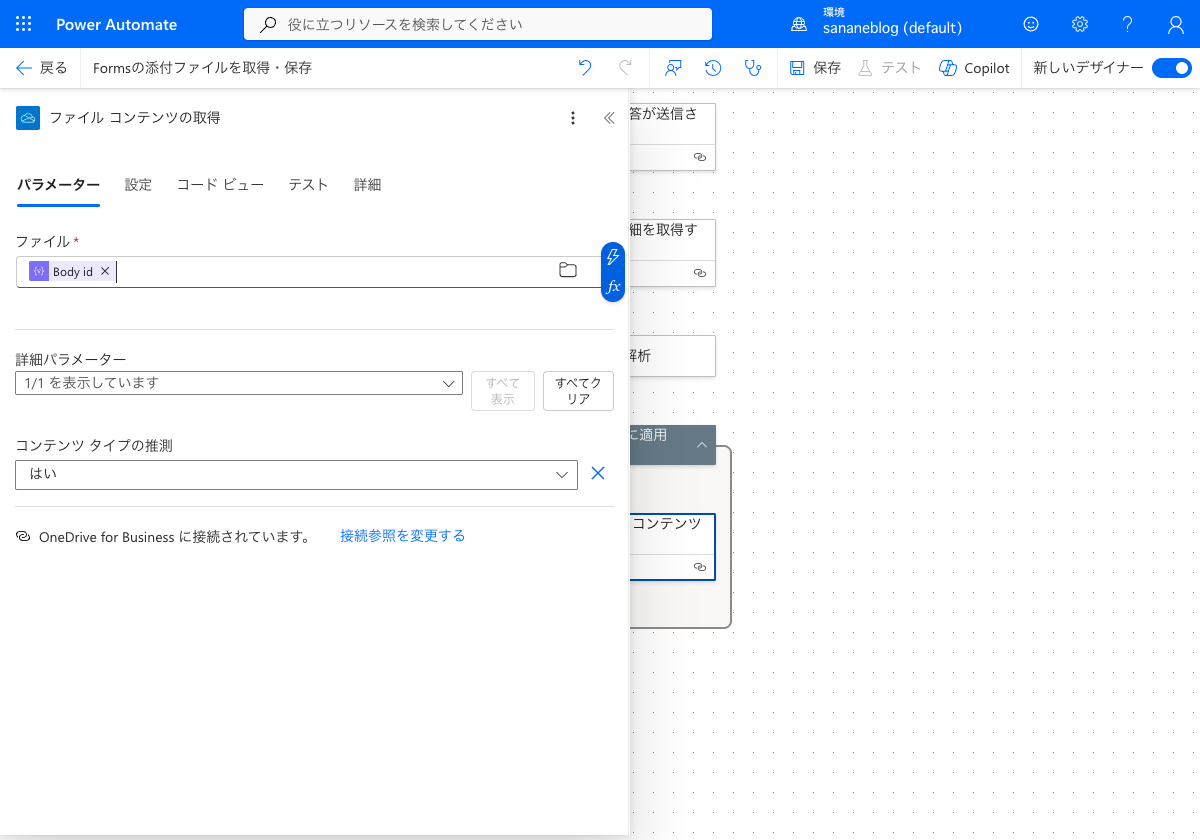Click the すべてクリア button
1200x840 pixels.
tap(578, 391)
